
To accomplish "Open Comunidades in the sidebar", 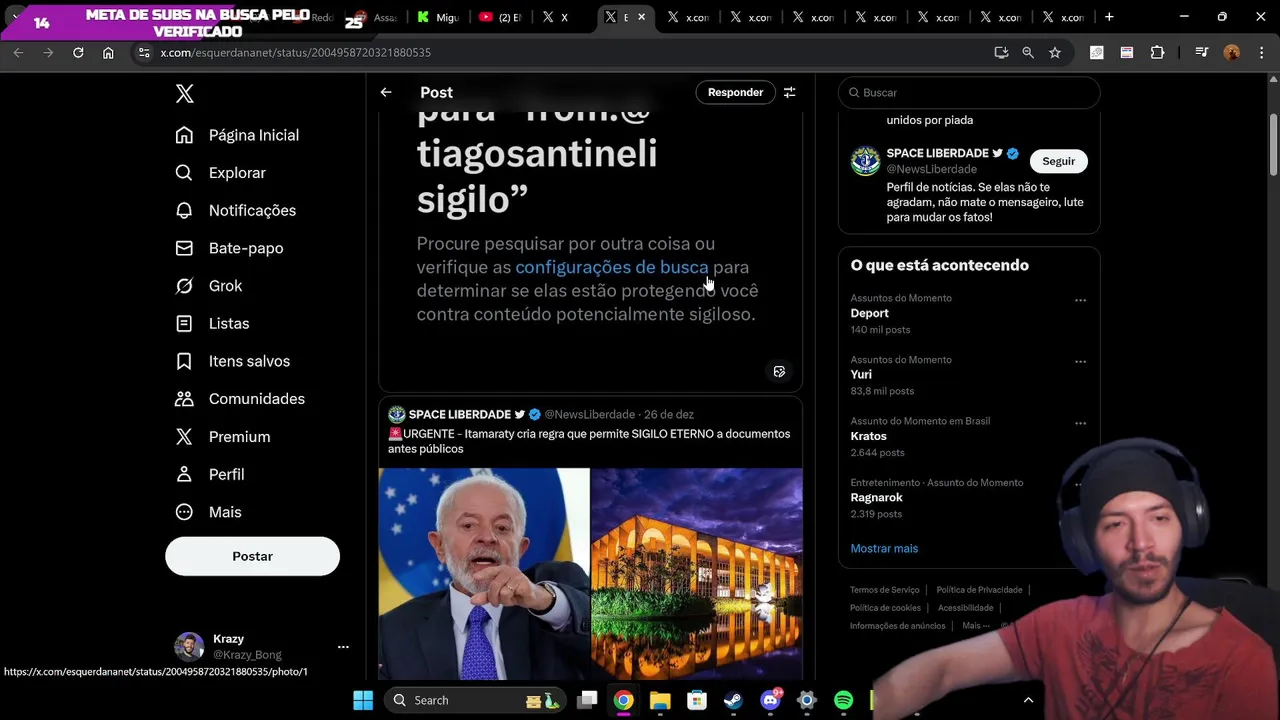I will [239, 399].
